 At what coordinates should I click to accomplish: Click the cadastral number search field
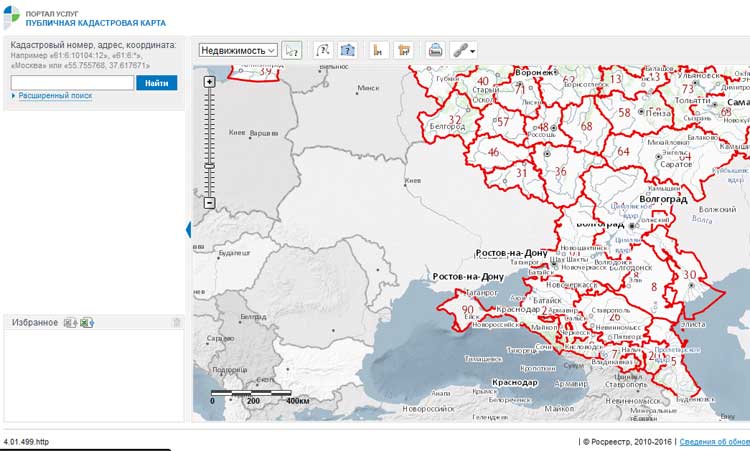[72, 83]
